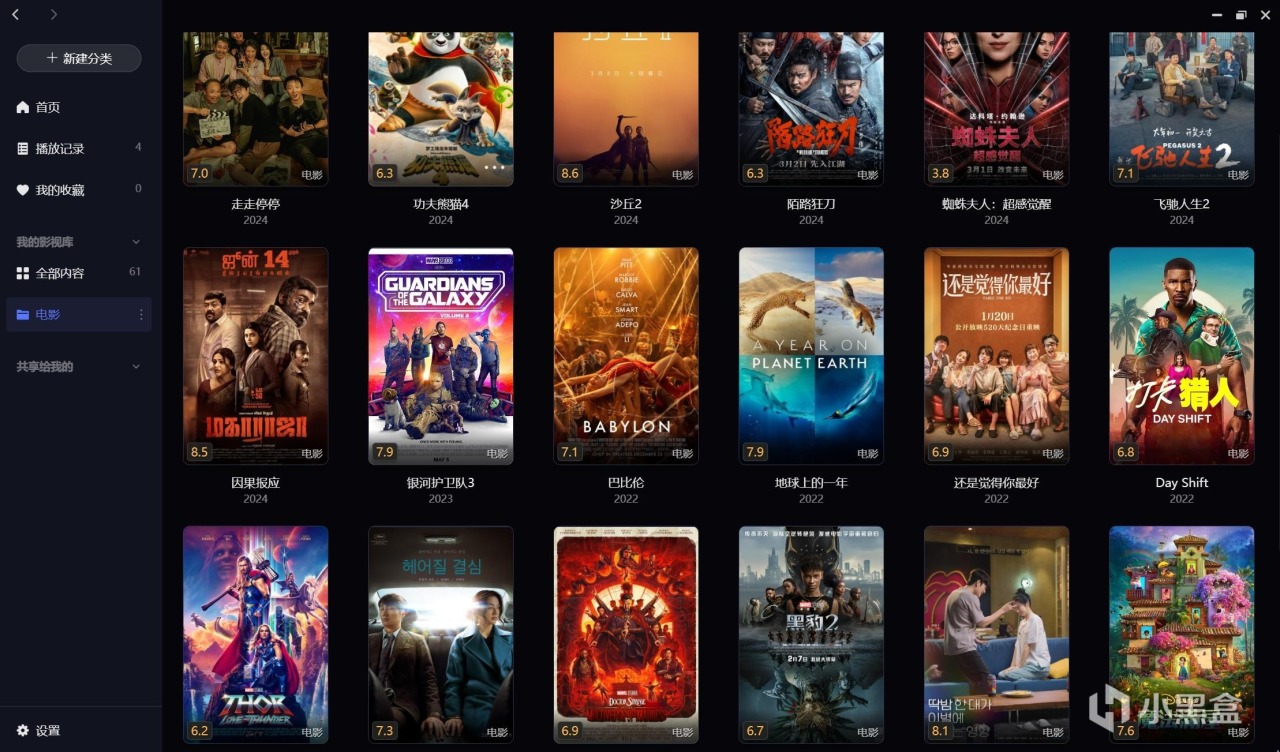Image resolution: width=1280 pixels, height=752 pixels.
Task: Open the three-dot menu beside 电影
Action: (141, 314)
